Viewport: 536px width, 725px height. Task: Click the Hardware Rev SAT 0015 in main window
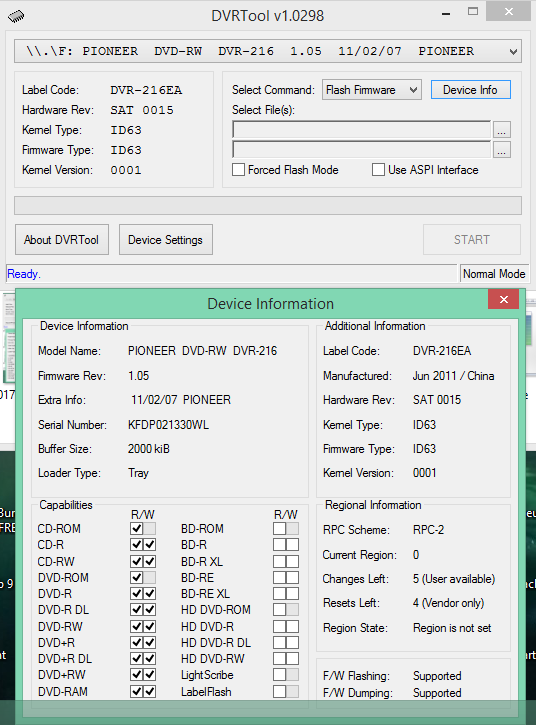click(142, 110)
